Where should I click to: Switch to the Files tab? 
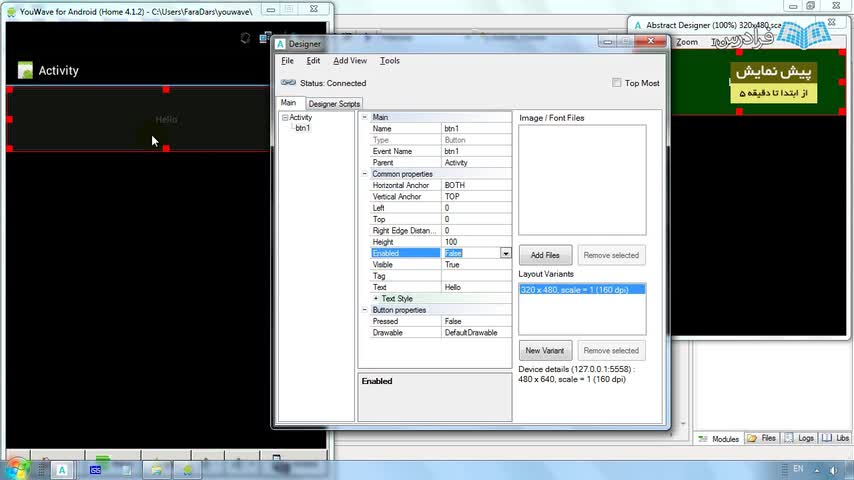click(x=762, y=438)
